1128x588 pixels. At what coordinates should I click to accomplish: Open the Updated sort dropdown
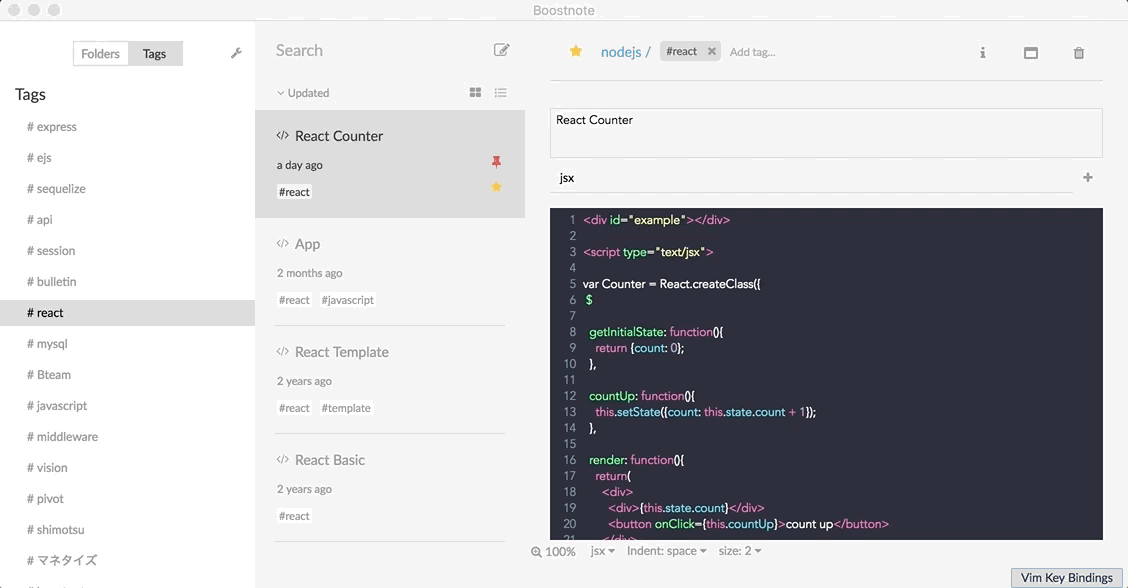pos(303,93)
